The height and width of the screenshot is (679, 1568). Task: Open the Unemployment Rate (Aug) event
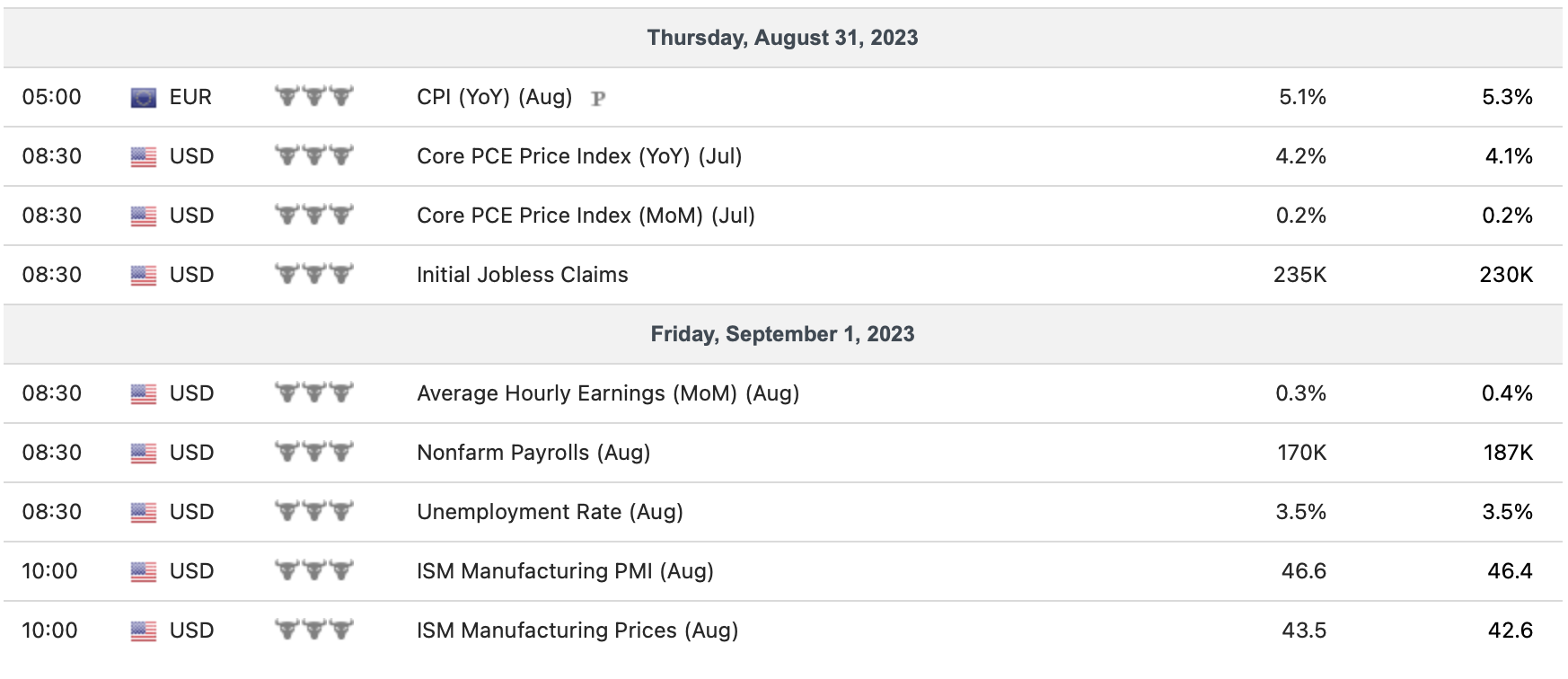tap(550, 512)
